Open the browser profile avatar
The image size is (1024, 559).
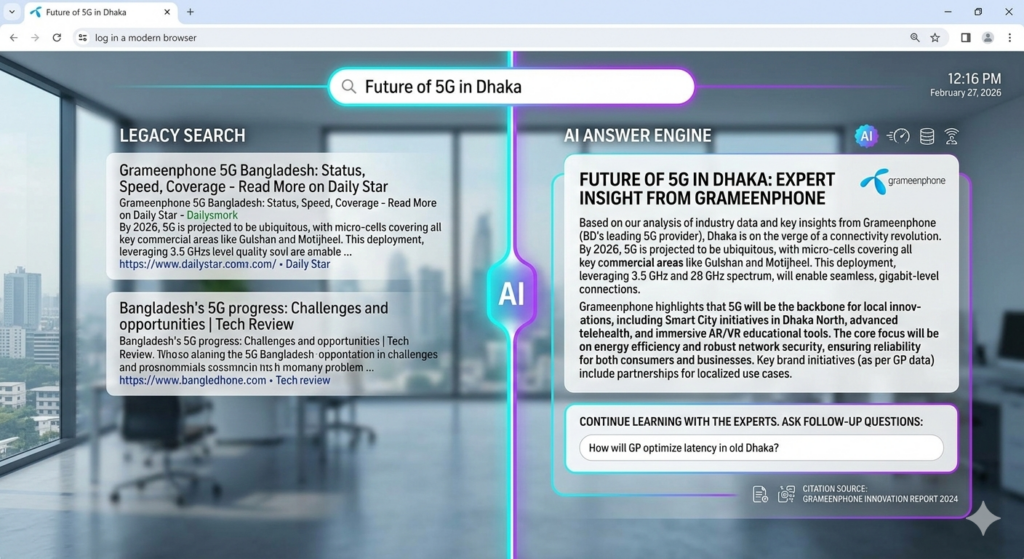point(988,38)
